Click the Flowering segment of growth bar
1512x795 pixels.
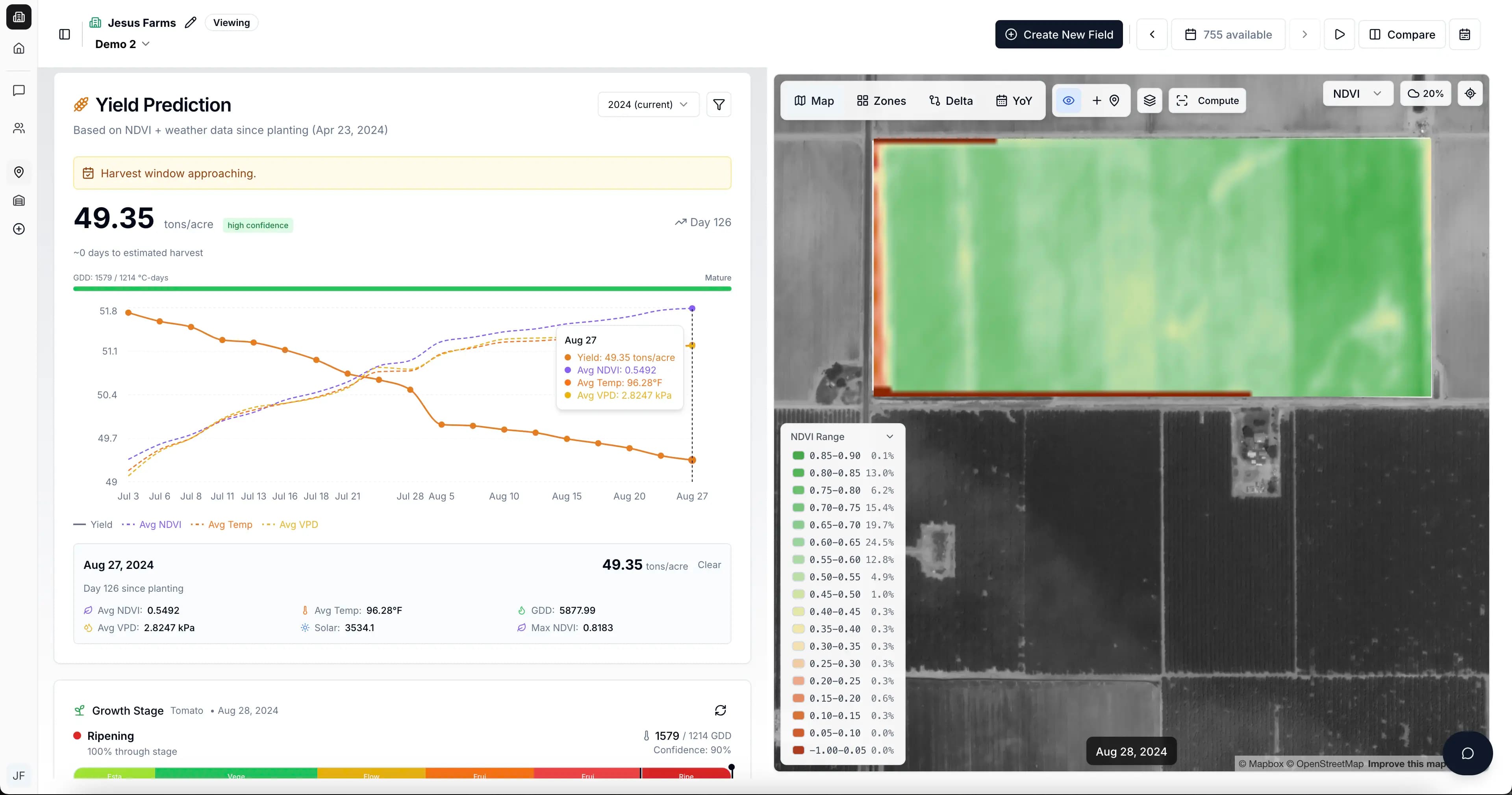[x=372, y=774]
